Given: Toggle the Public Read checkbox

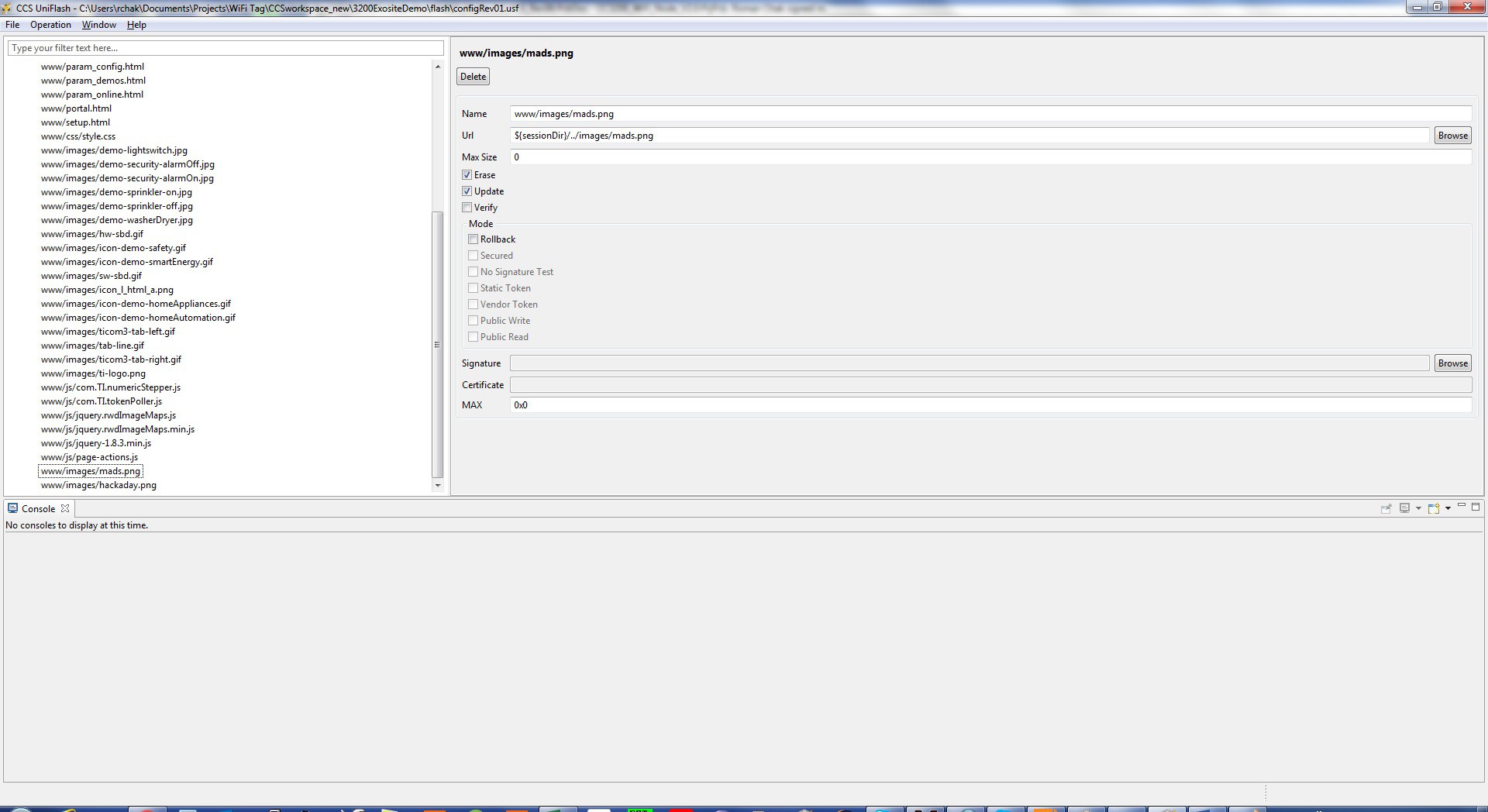Looking at the screenshot, I should pos(473,337).
